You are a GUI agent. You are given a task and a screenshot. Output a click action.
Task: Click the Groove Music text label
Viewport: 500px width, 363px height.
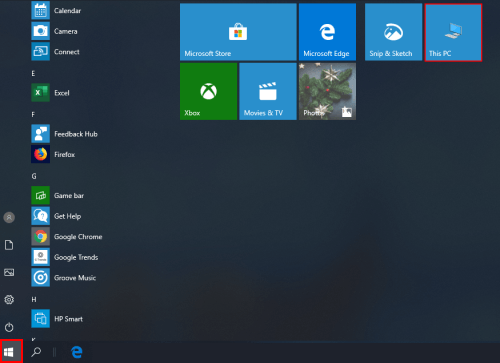pos(75,278)
